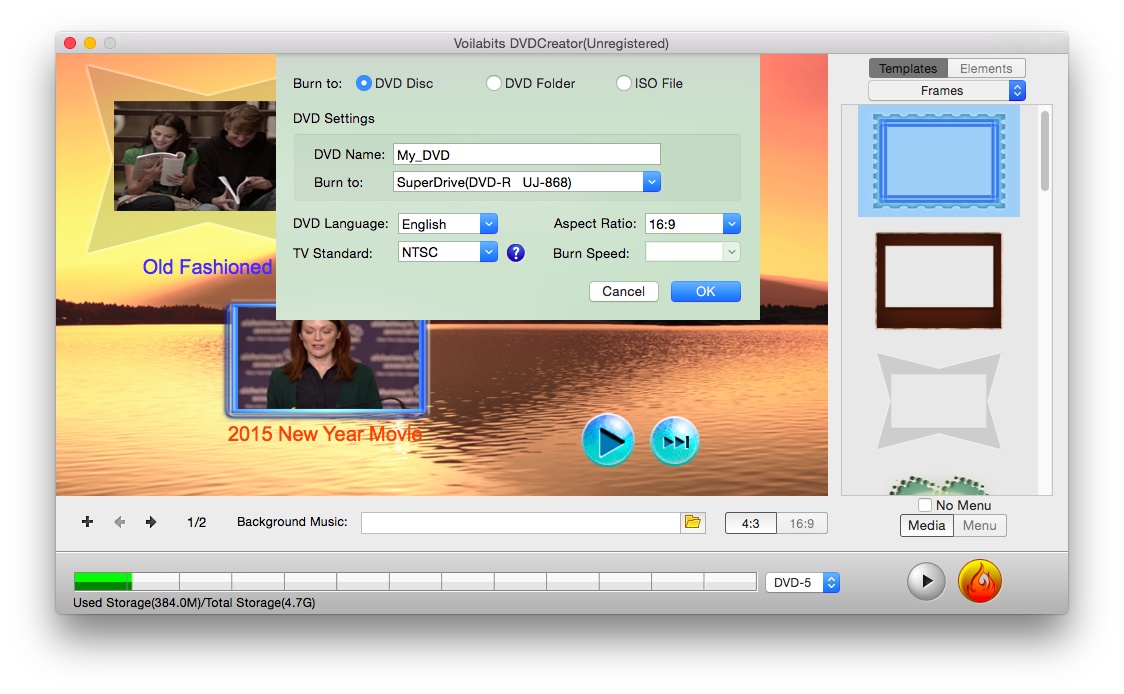
Task: Select the gray star-shaped frame template
Action: [939, 401]
